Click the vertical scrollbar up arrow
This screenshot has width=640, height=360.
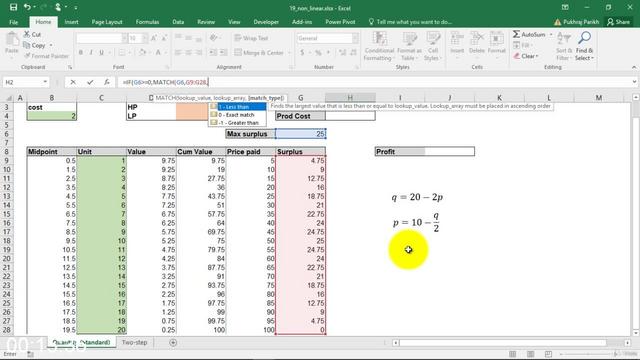pos(636,97)
